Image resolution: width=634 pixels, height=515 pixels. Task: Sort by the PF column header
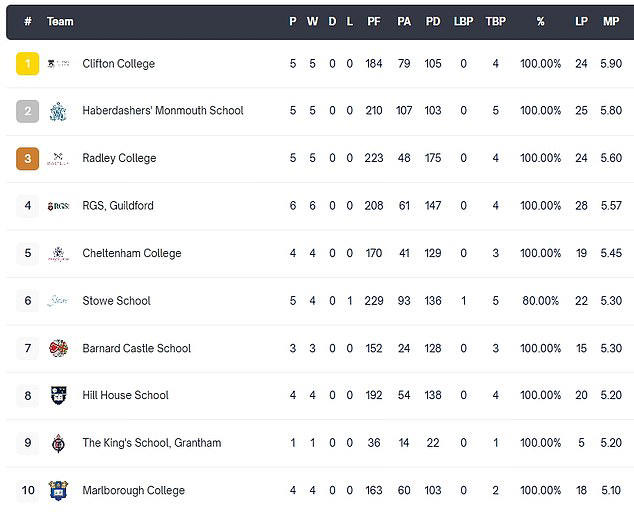pyautogui.click(x=374, y=21)
